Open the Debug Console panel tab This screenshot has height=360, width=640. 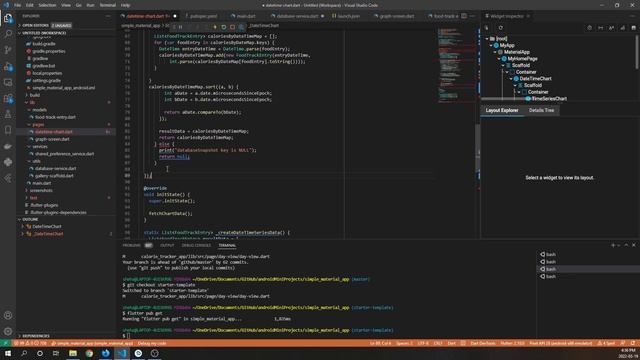point(196,245)
